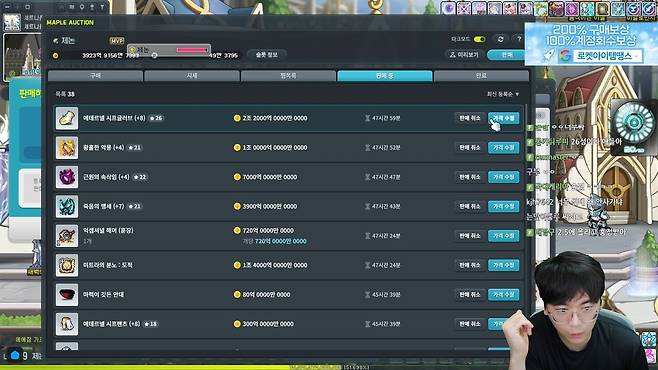The image size is (658, 370).
Task: Open the 찜목록 tab
Action: pyautogui.click(x=288, y=76)
